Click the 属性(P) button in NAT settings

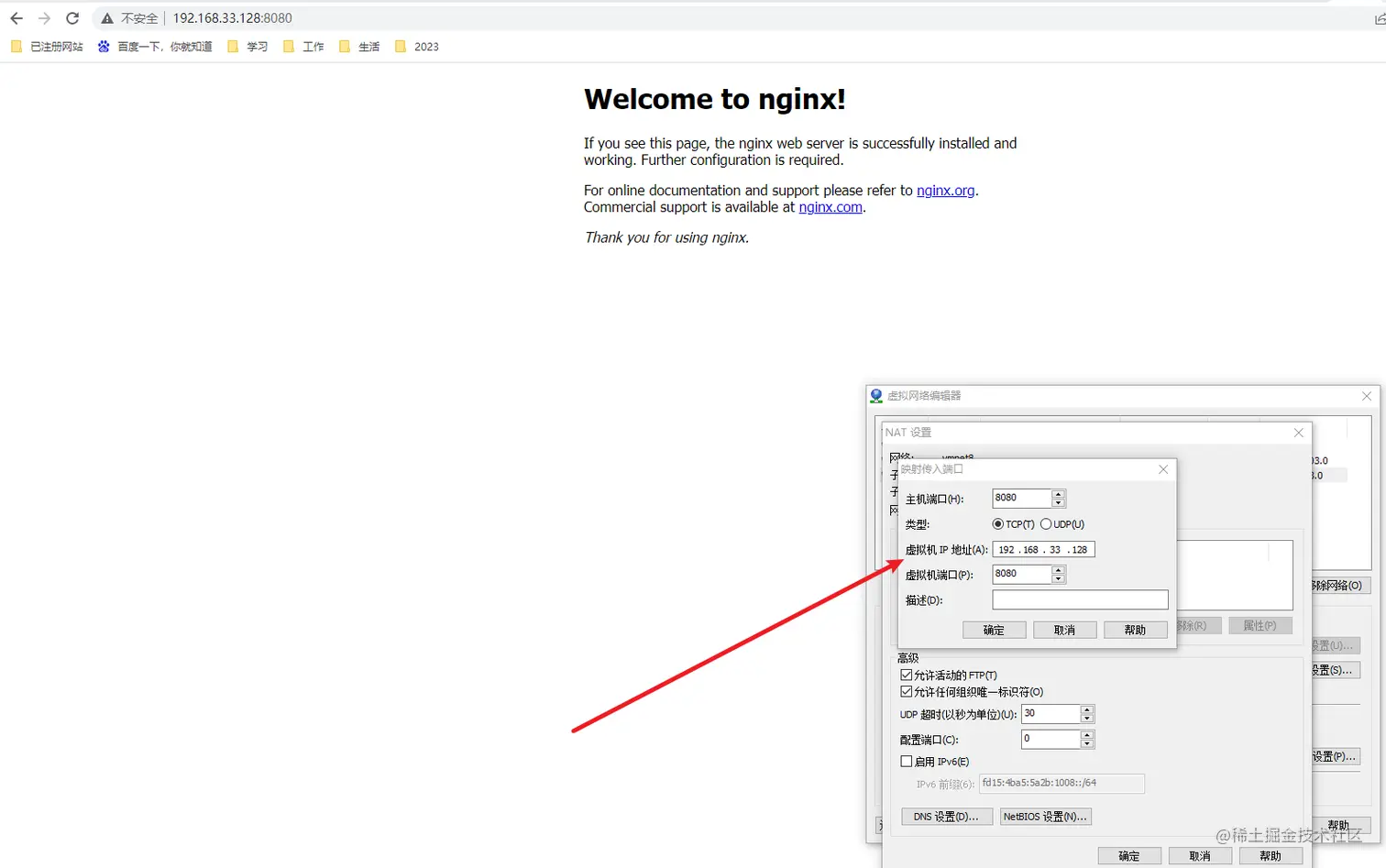click(x=1260, y=626)
